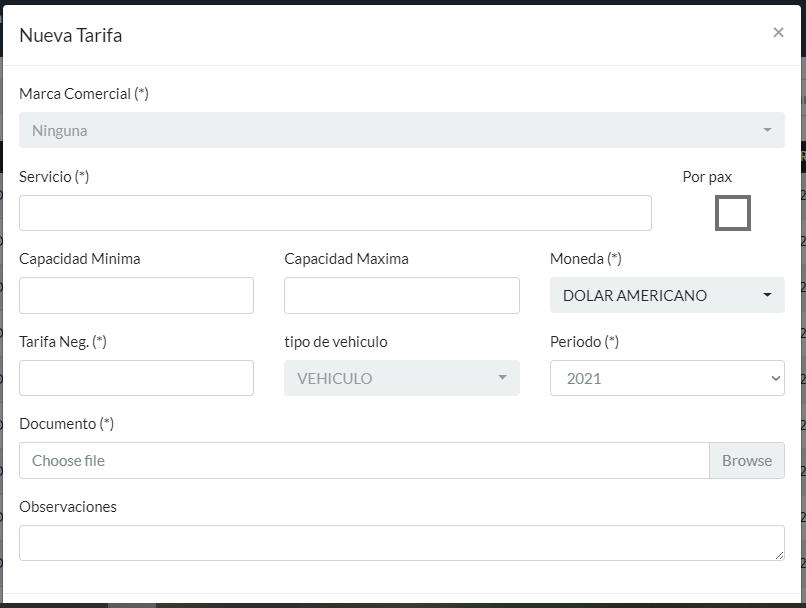Expand the Moneda currency dropdown
Image resolution: width=806 pixels, height=608 pixels.
pos(667,296)
